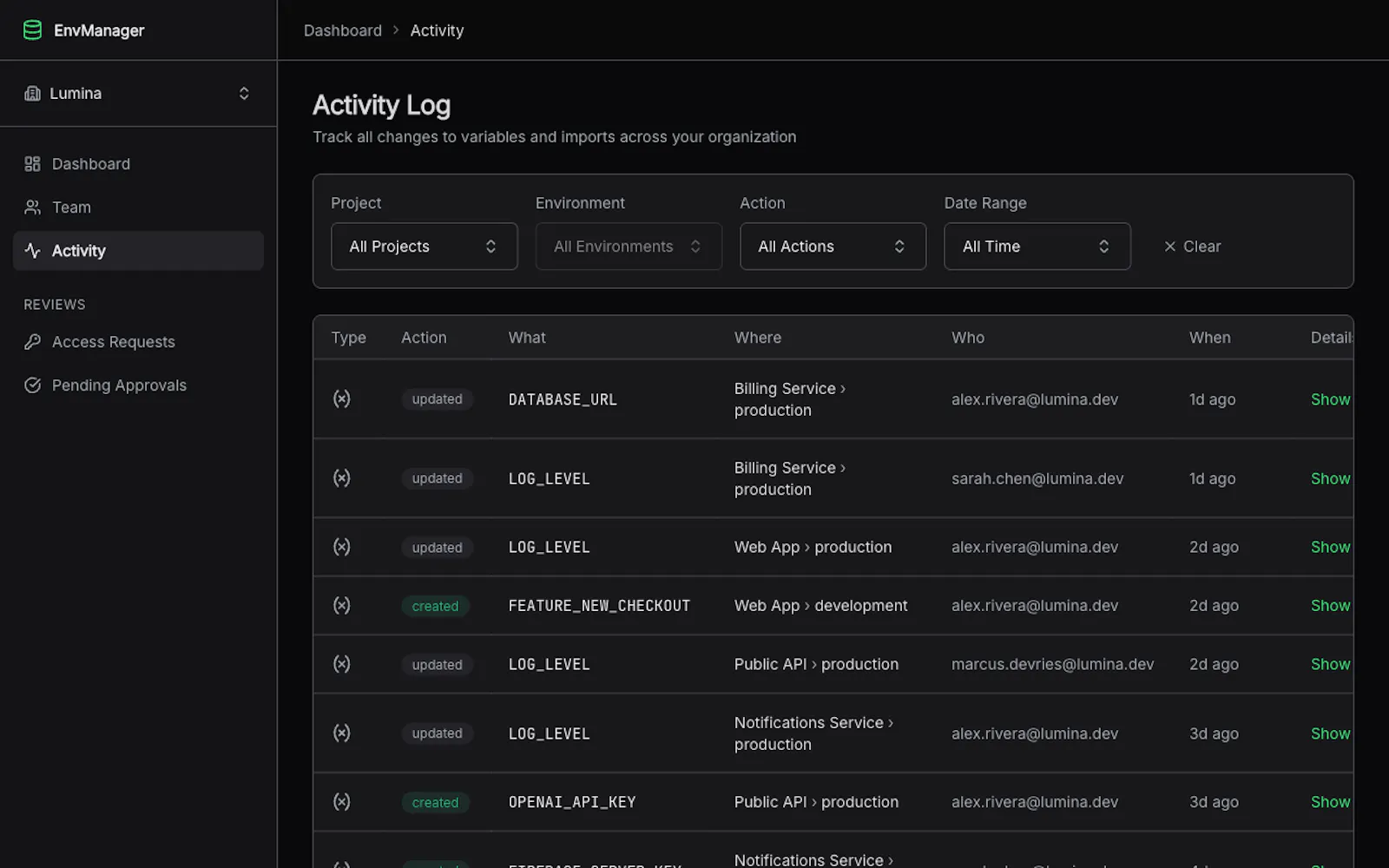The height and width of the screenshot is (868, 1389).
Task: Show details for FEATURE_NEW_CHECKOUT creation
Action: coord(1330,606)
